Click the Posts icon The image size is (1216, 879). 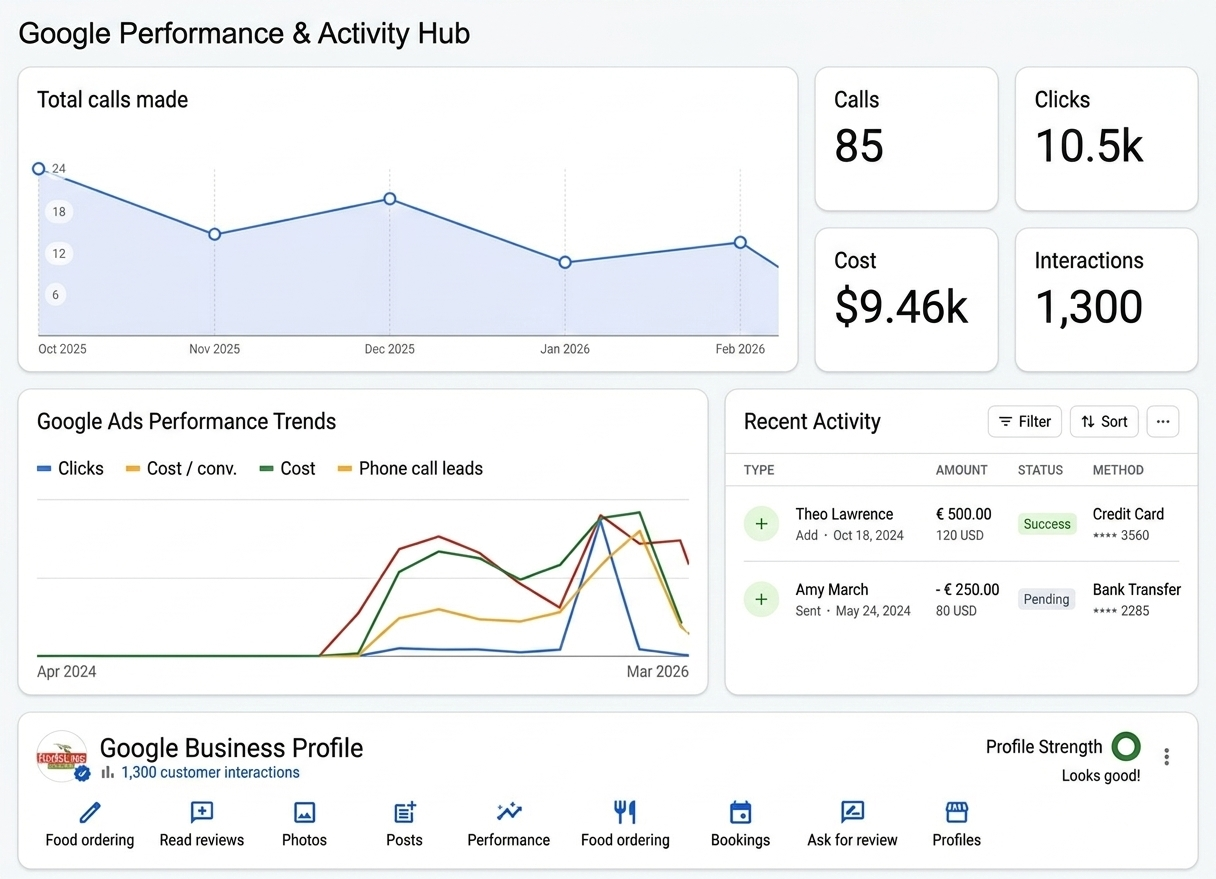(404, 812)
